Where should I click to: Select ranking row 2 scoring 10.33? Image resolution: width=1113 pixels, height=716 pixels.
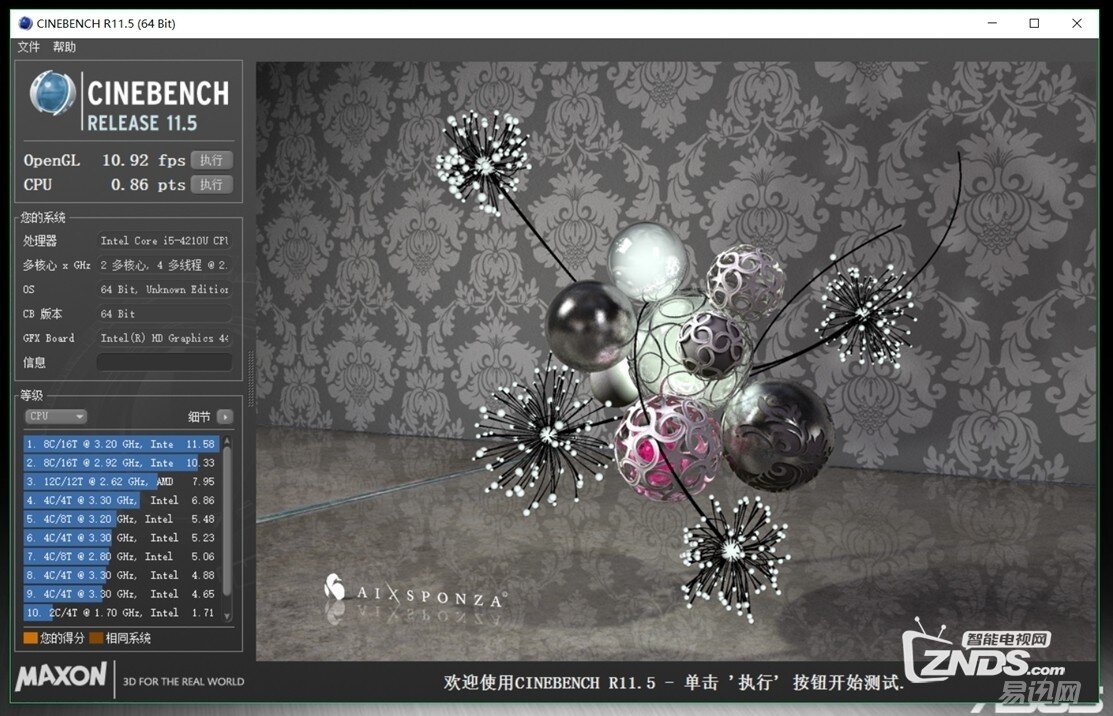pos(121,463)
